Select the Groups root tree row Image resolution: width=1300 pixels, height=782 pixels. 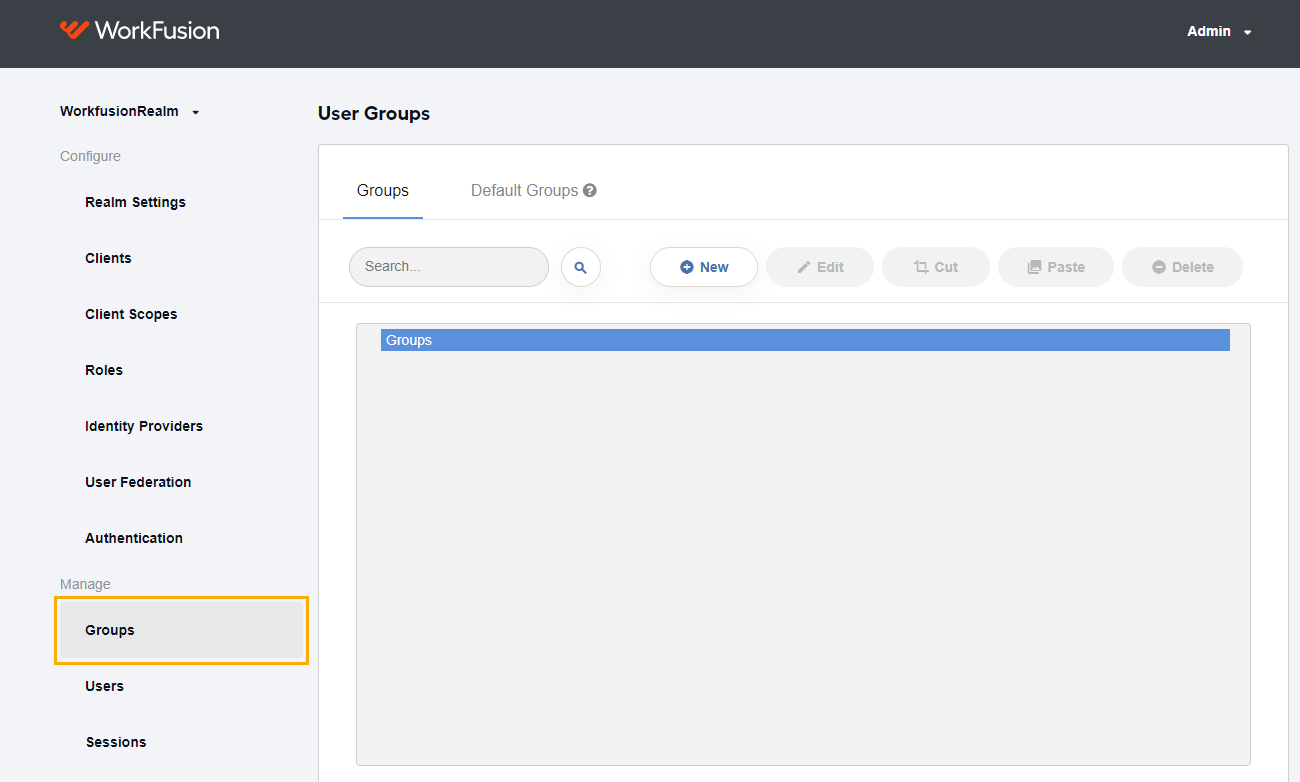coord(805,340)
